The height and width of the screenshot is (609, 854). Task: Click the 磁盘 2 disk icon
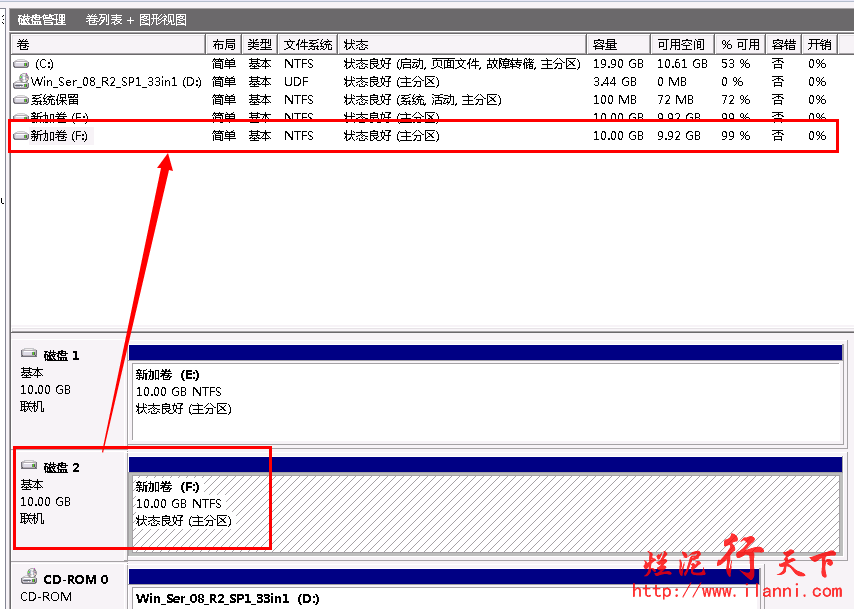click(x=29, y=467)
